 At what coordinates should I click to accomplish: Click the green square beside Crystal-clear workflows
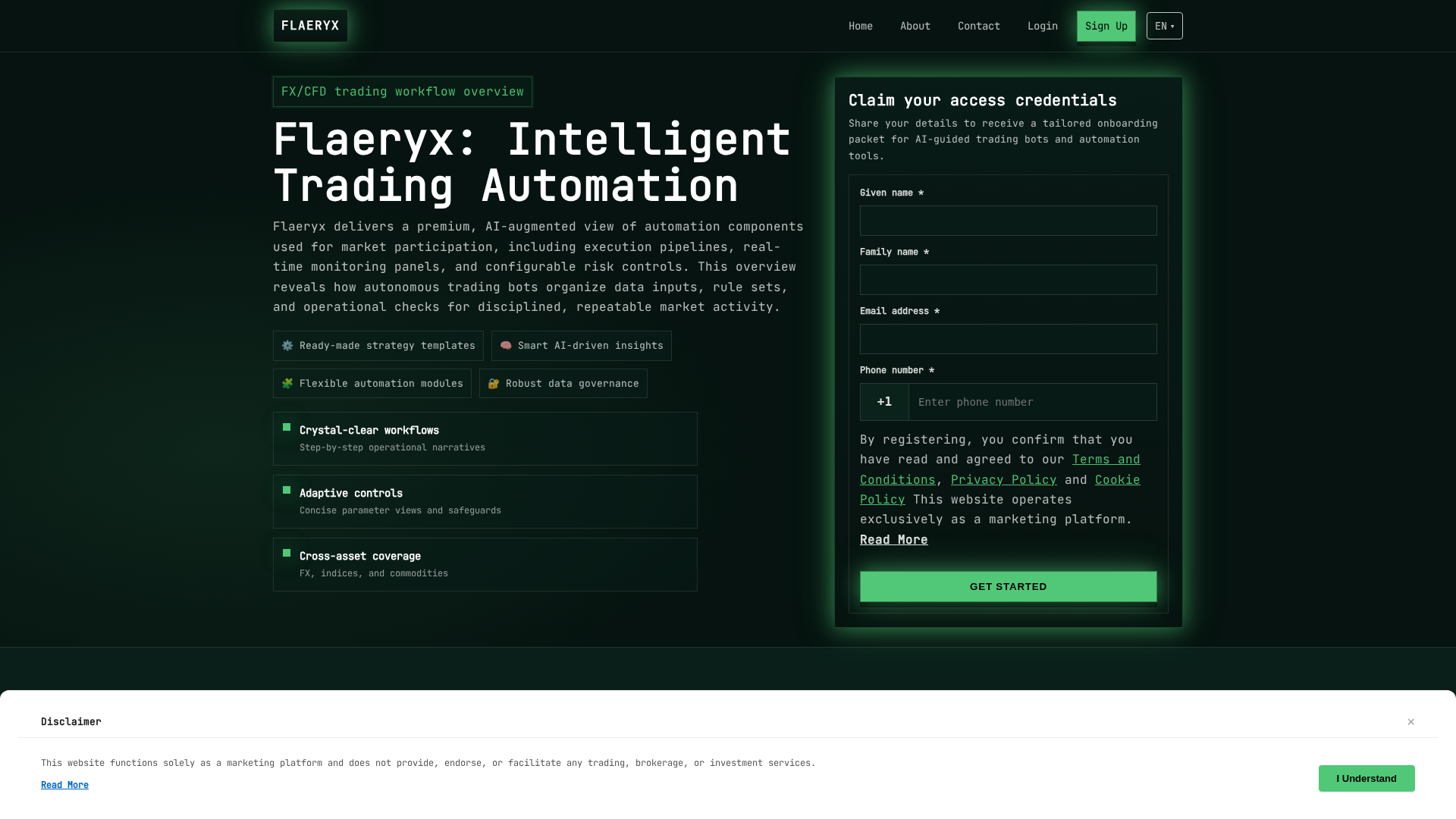[x=287, y=427]
